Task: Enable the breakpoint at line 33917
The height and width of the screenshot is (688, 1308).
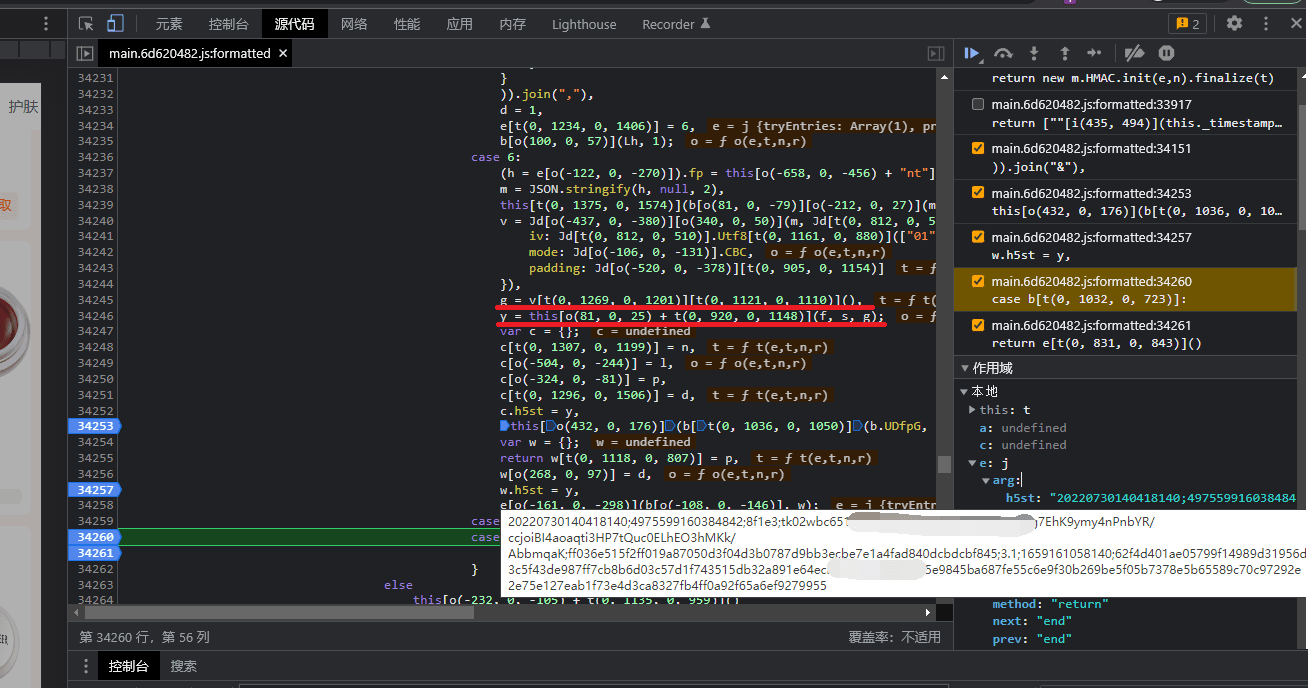Action: 977,104
